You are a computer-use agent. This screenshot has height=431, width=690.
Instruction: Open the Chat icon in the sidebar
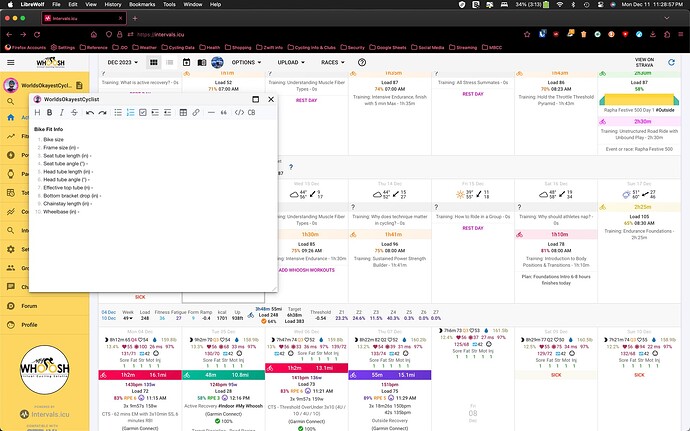tap(11, 287)
